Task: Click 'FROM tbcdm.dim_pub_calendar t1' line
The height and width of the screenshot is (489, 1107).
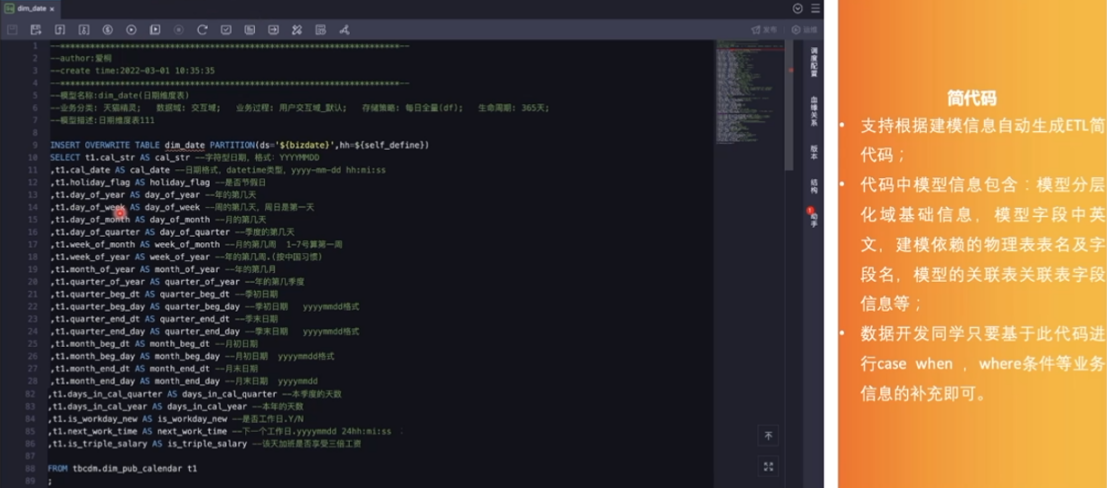Action: point(122,469)
